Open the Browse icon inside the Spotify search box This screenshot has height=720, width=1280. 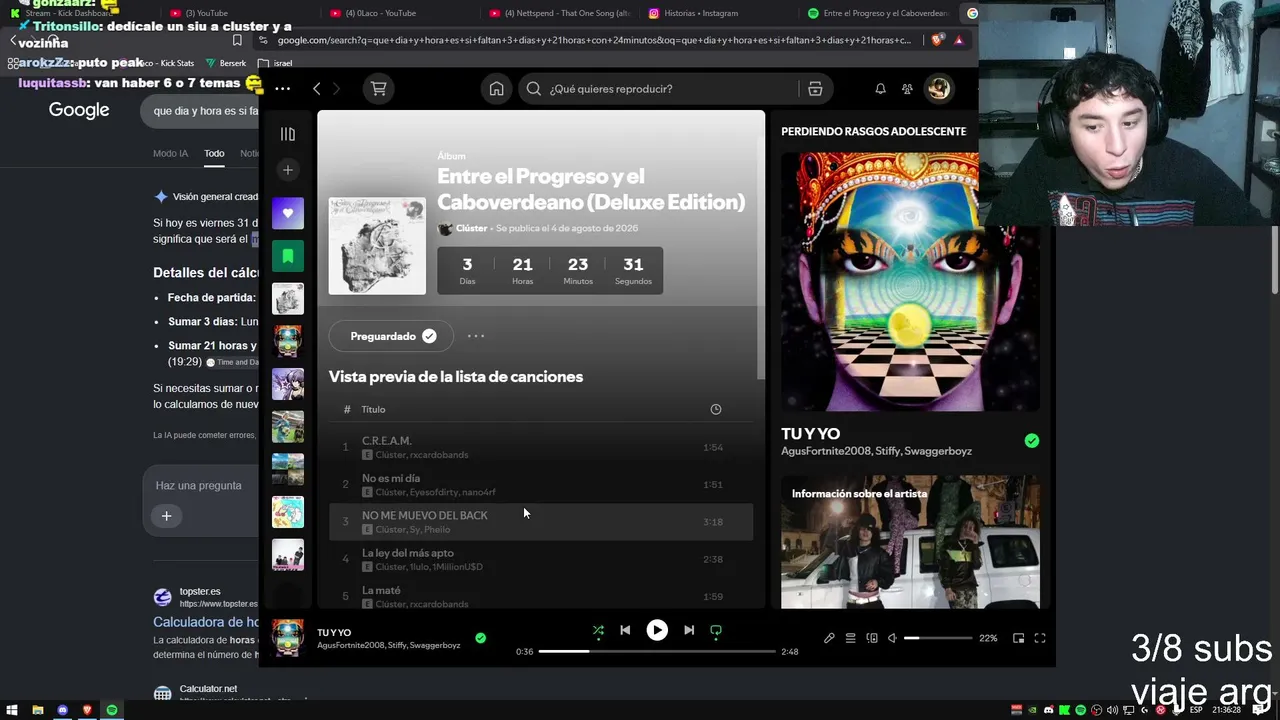pyautogui.click(x=815, y=89)
